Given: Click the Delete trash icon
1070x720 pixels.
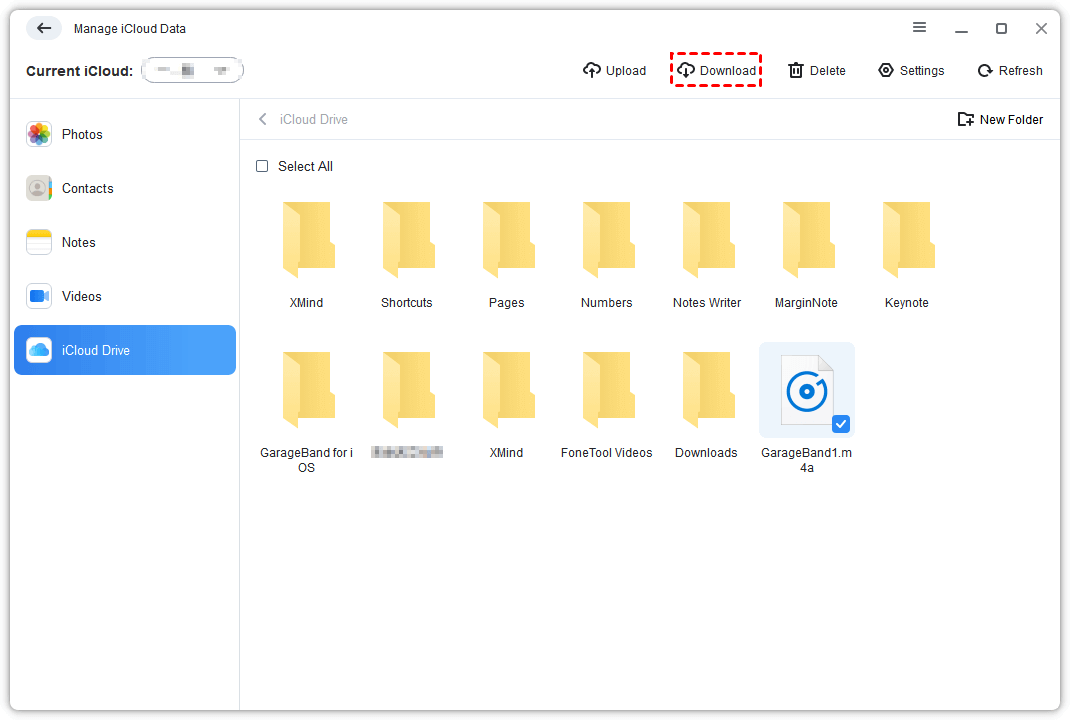Looking at the screenshot, I should tap(796, 70).
